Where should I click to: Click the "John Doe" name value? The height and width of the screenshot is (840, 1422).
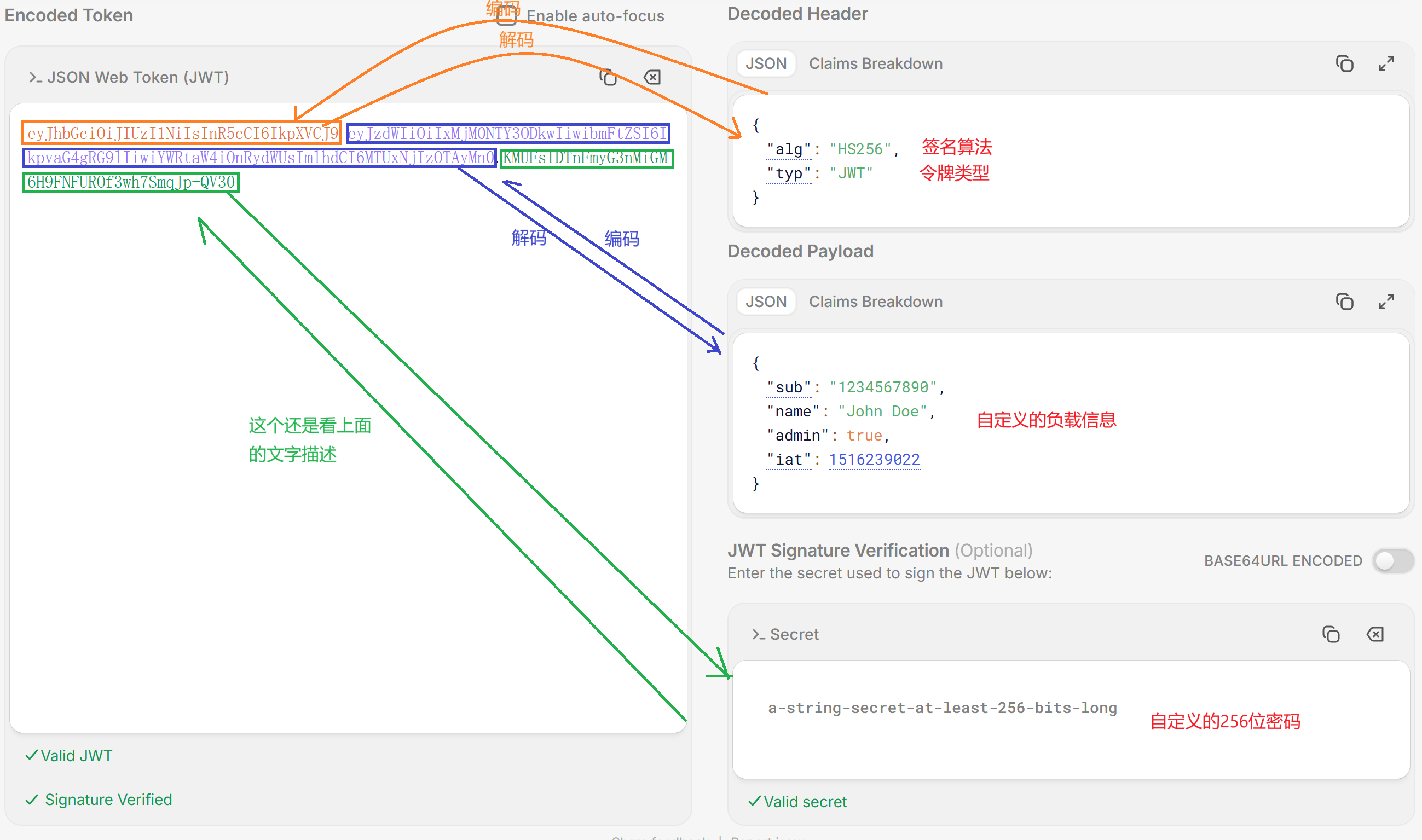coord(882,412)
